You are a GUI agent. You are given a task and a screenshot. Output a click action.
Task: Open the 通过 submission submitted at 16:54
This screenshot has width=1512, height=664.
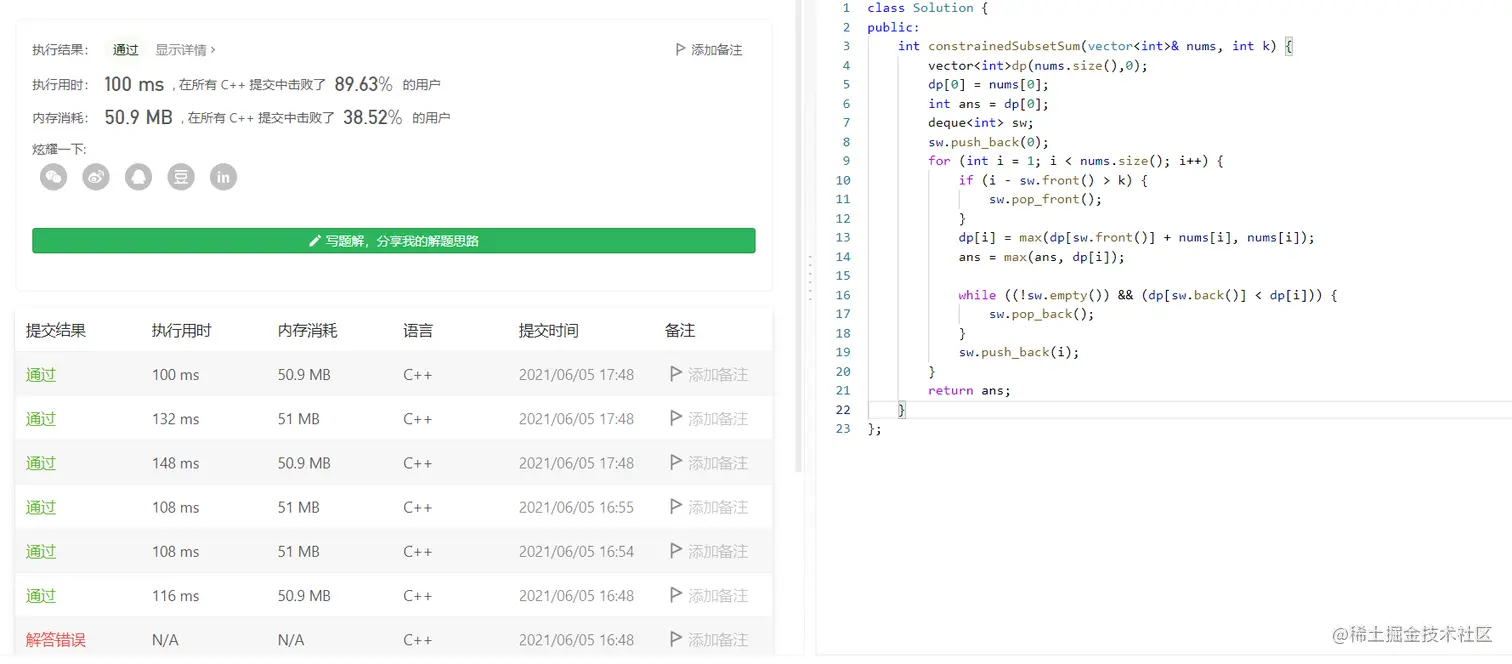(41, 551)
